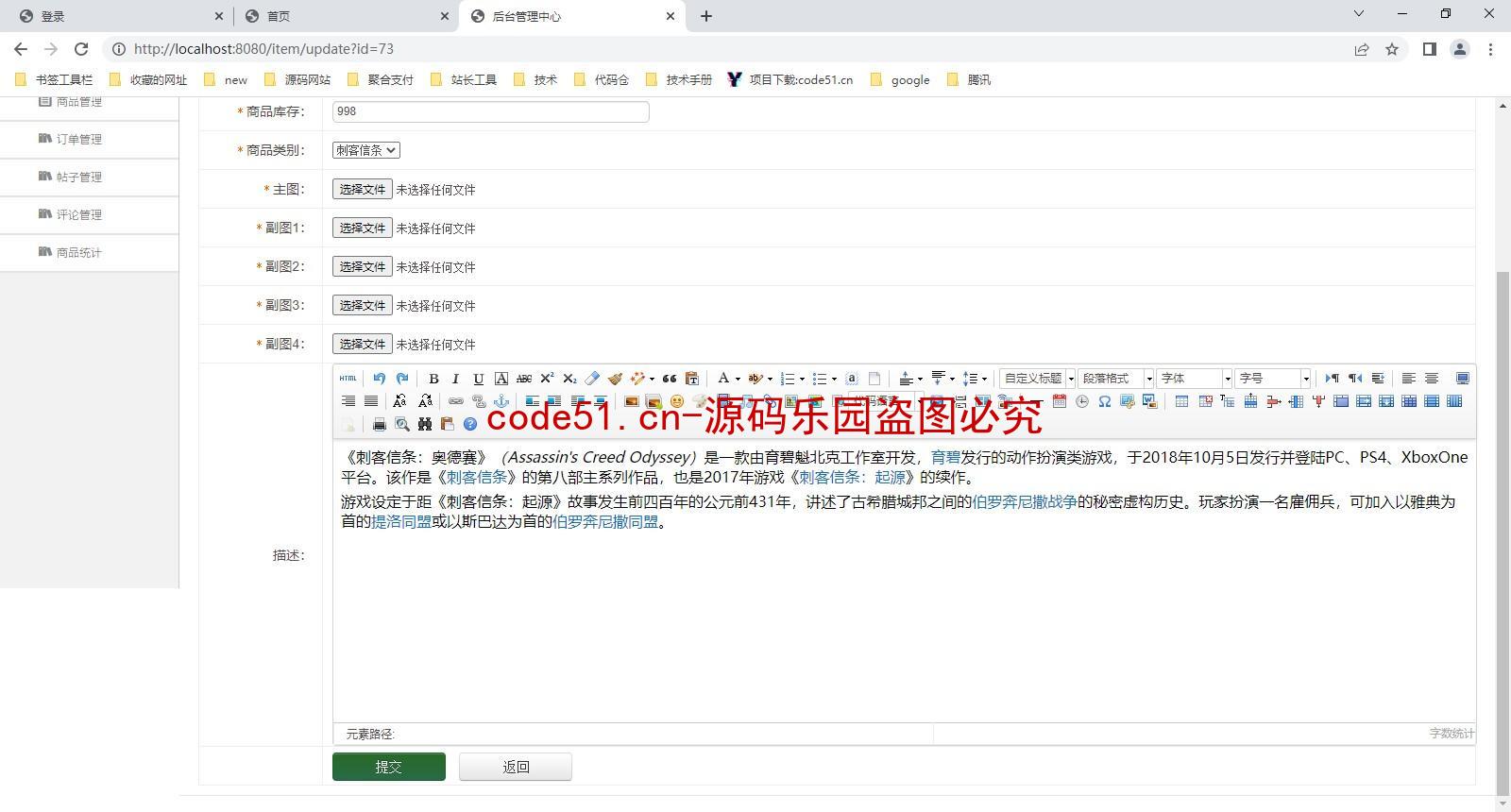Undo the last edit in the editor
Viewport: 1511px width, 812px height.
379,379
